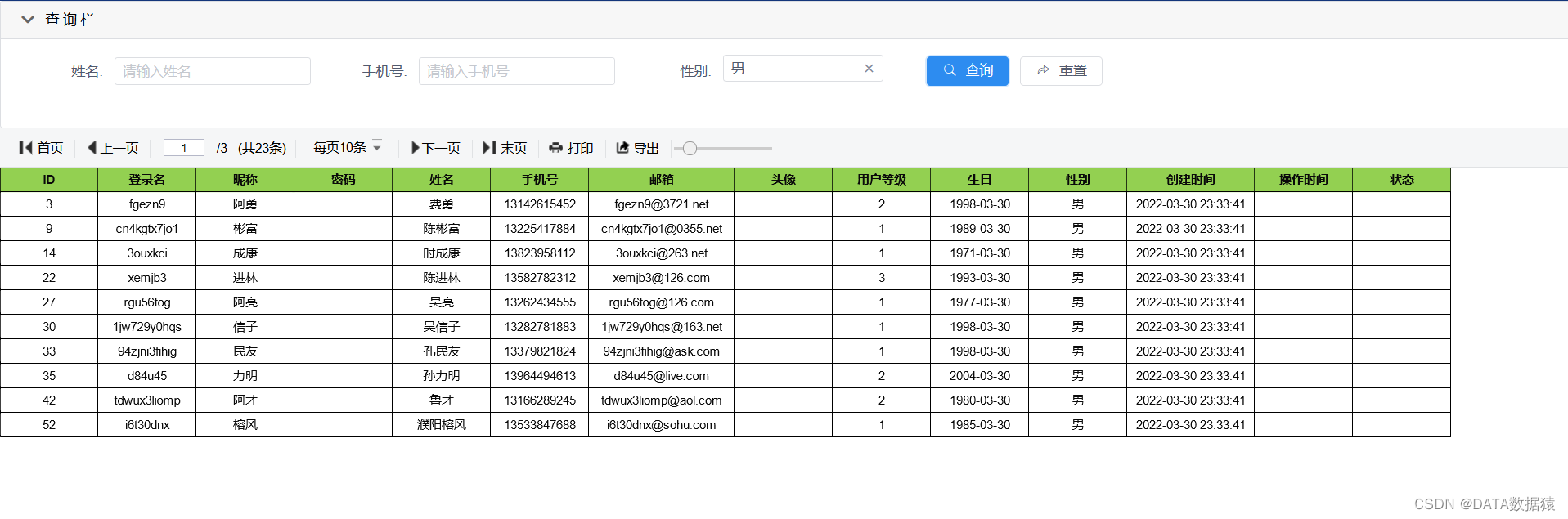Viewport: 1568px width, 519px height.
Task: Click the 手机号 column header
Action: [540, 180]
